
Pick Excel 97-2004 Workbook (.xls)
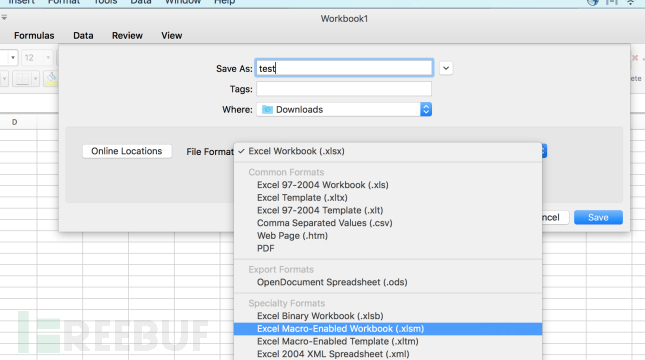[388, 185]
